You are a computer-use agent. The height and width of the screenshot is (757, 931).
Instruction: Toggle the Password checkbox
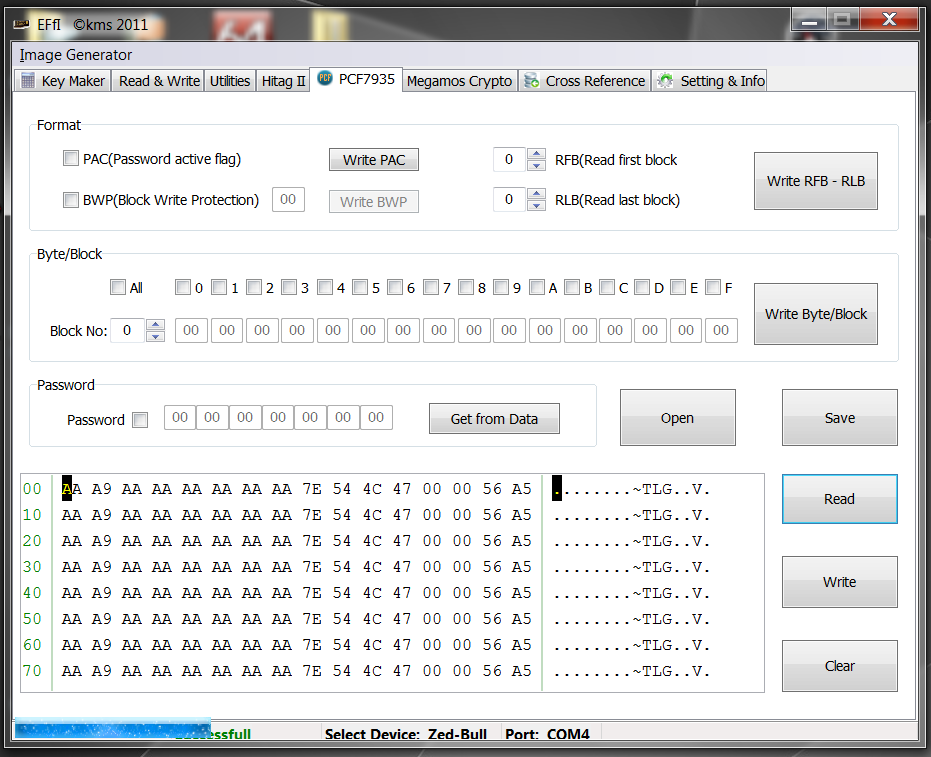(x=140, y=420)
